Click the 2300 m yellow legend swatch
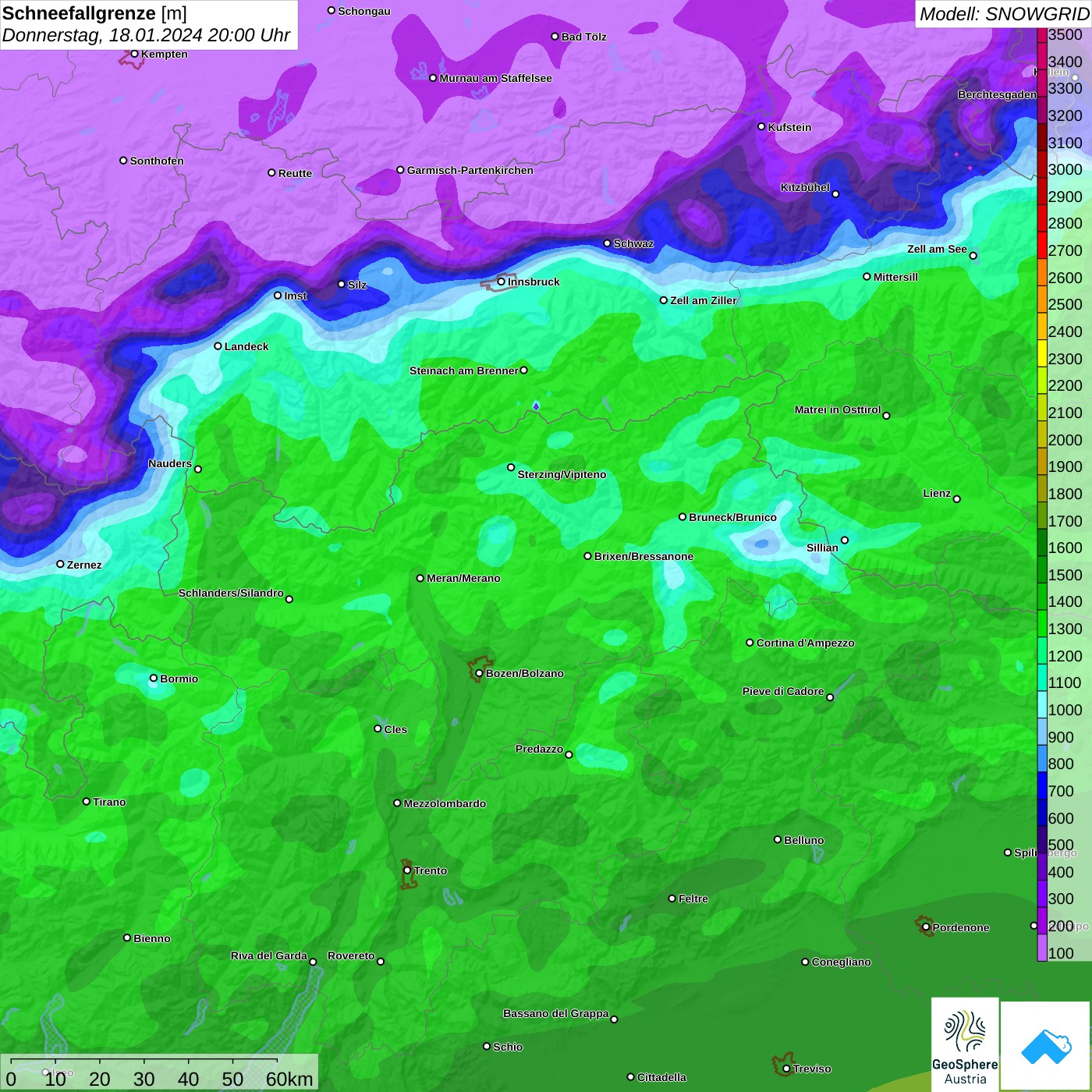This screenshot has height=1092, width=1092. tap(1042, 353)
